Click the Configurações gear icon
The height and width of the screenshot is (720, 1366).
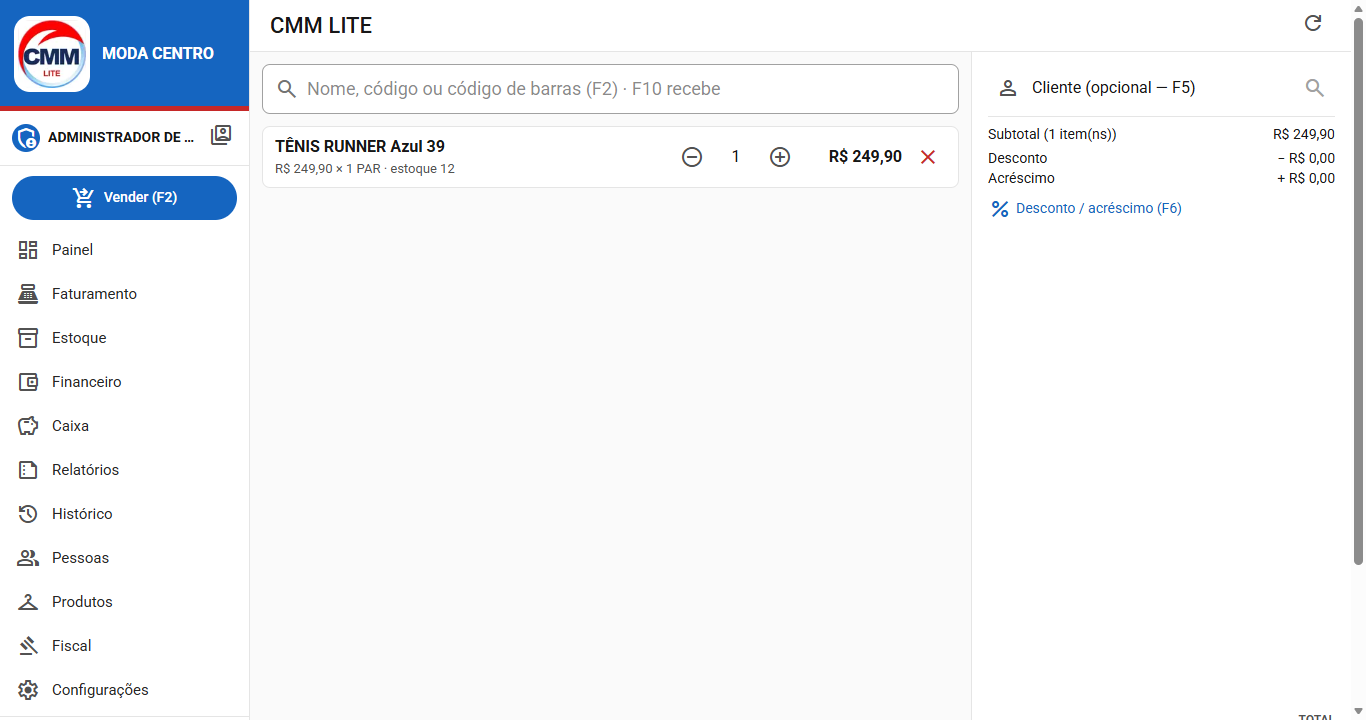[28, 690]
